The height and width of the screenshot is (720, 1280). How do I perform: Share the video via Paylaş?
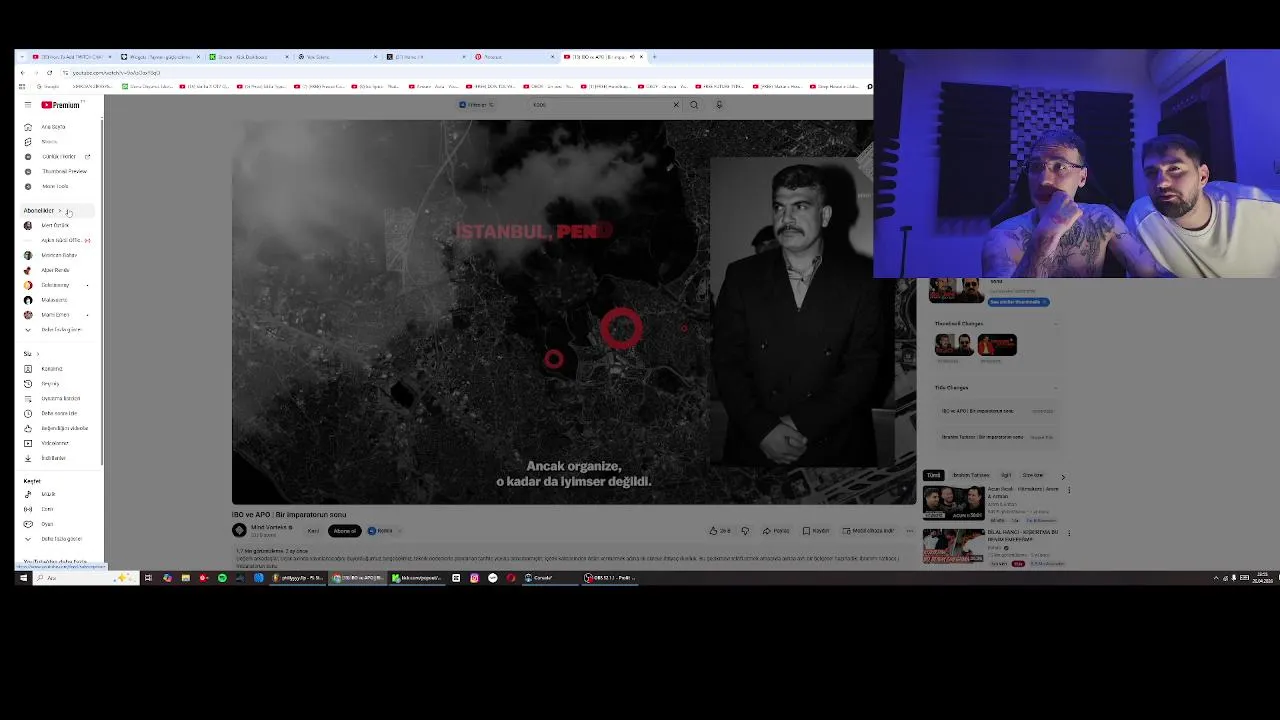pyautogui.click(x=776, y=531)
